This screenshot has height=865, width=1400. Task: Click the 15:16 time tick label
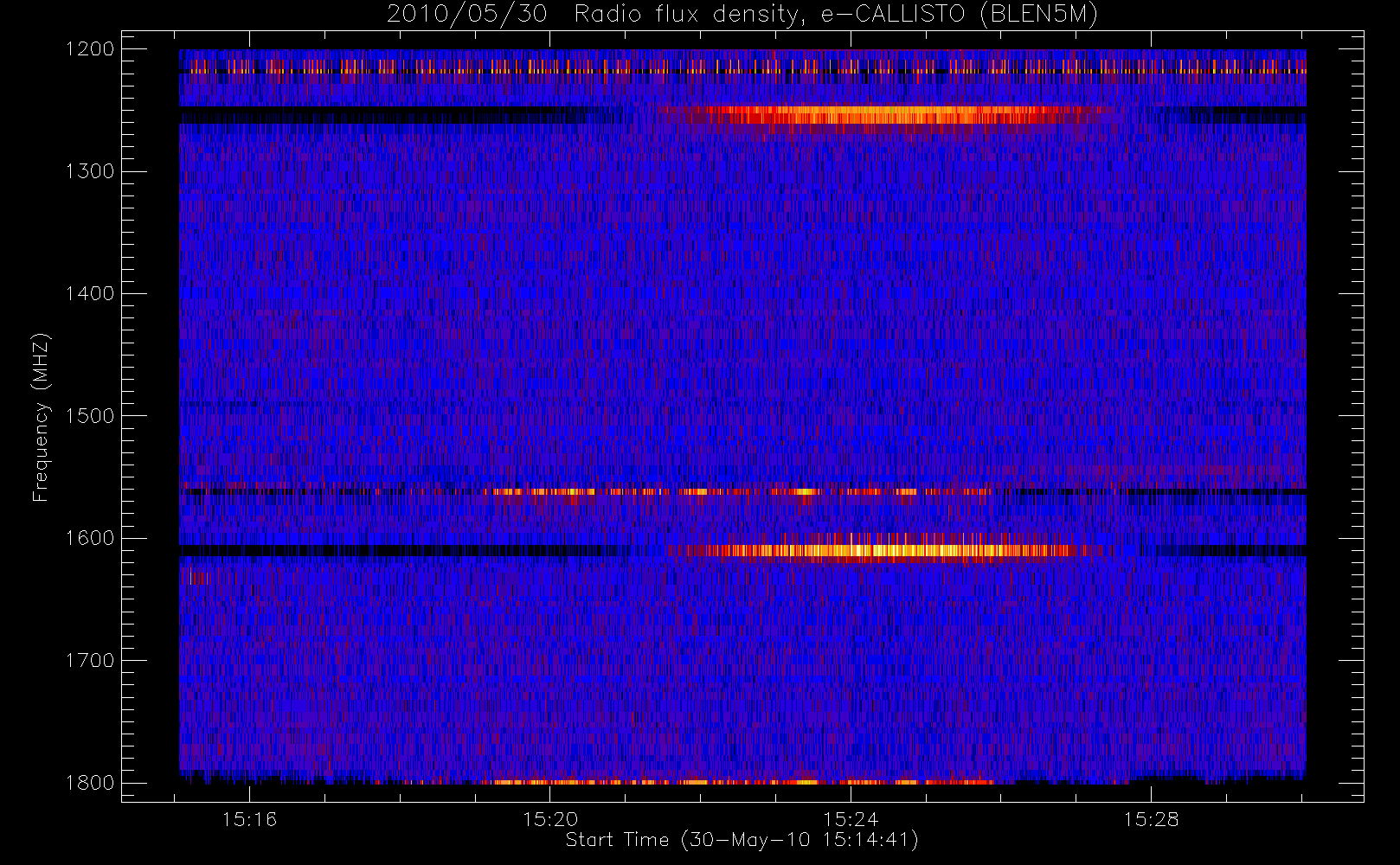pos(250,819)
